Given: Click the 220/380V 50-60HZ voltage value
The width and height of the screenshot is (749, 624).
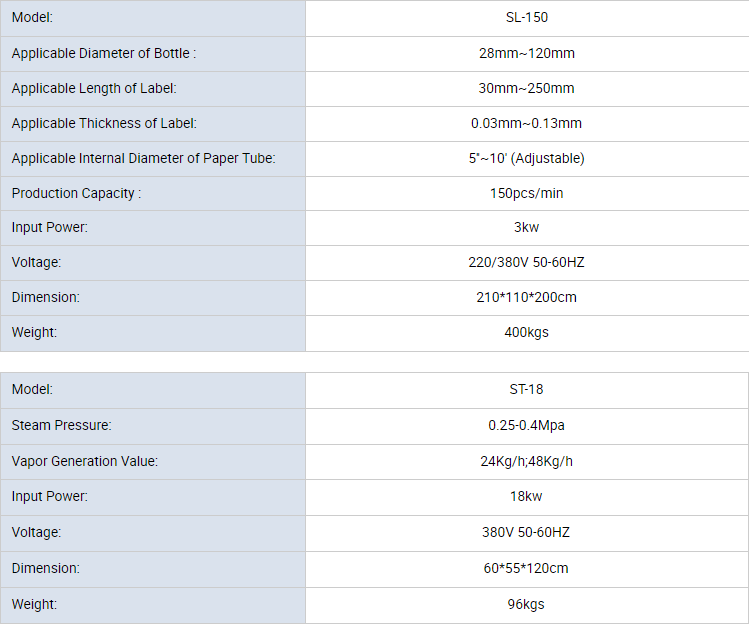Looking at the screenshot, I should click(526, 262).
